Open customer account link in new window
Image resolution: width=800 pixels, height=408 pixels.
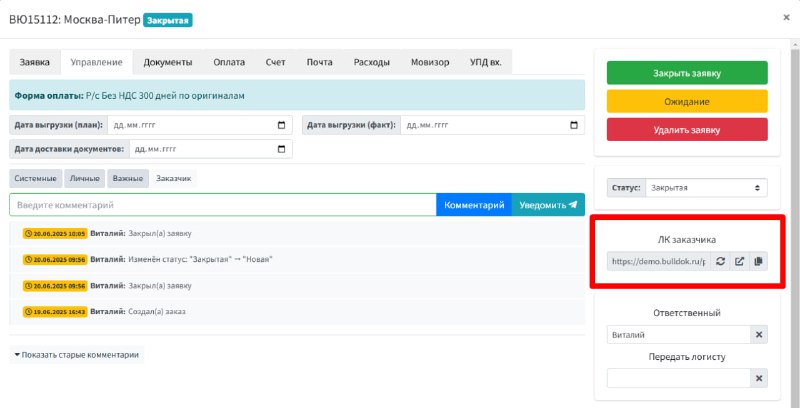[739, 261]
